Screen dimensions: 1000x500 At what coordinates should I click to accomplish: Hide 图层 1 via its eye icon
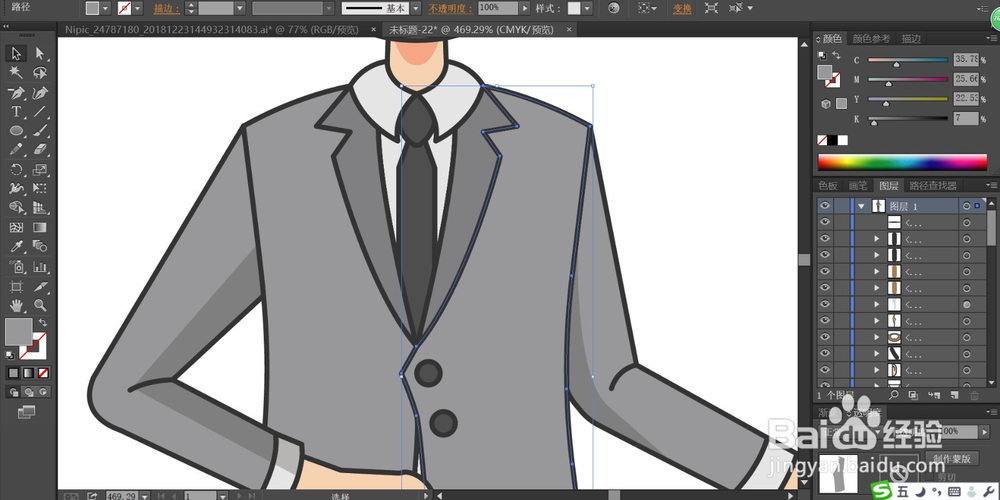[825, 205]
